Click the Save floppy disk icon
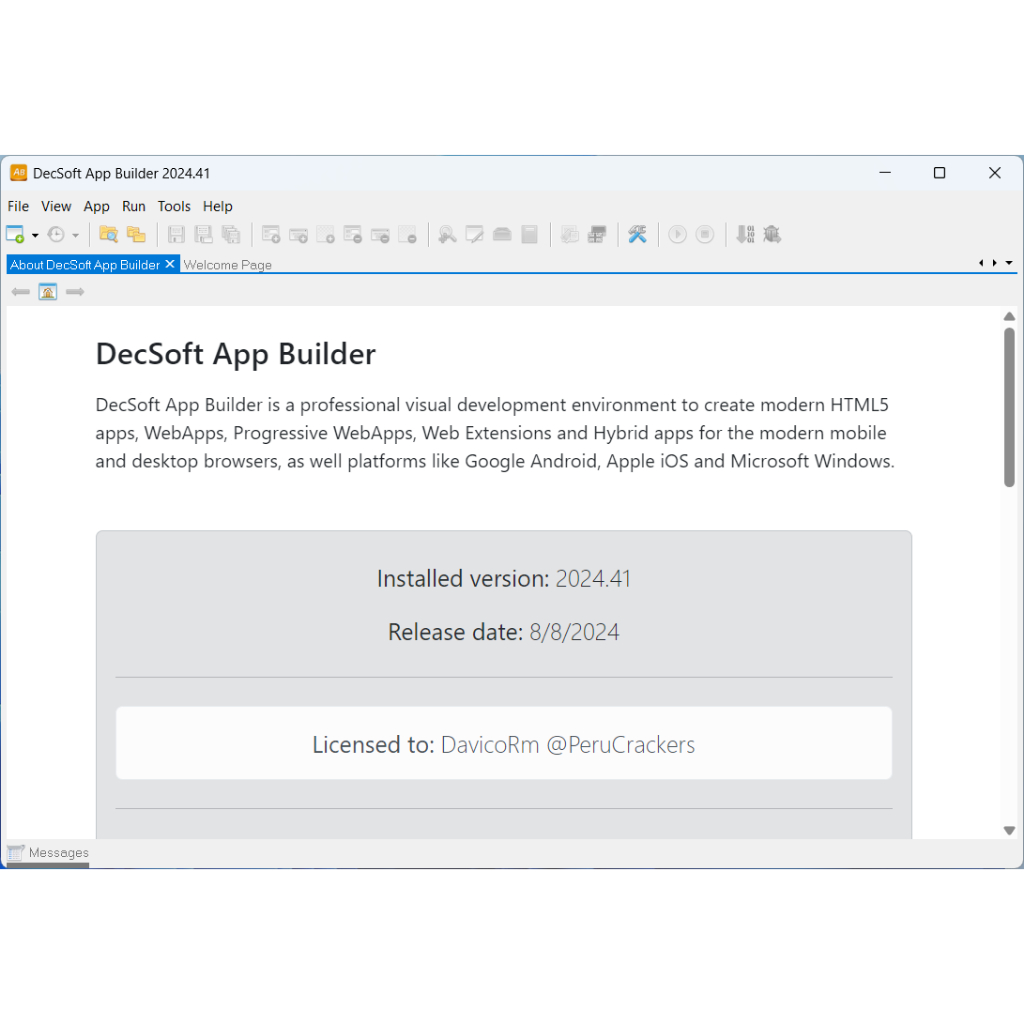 click(176, 234)
